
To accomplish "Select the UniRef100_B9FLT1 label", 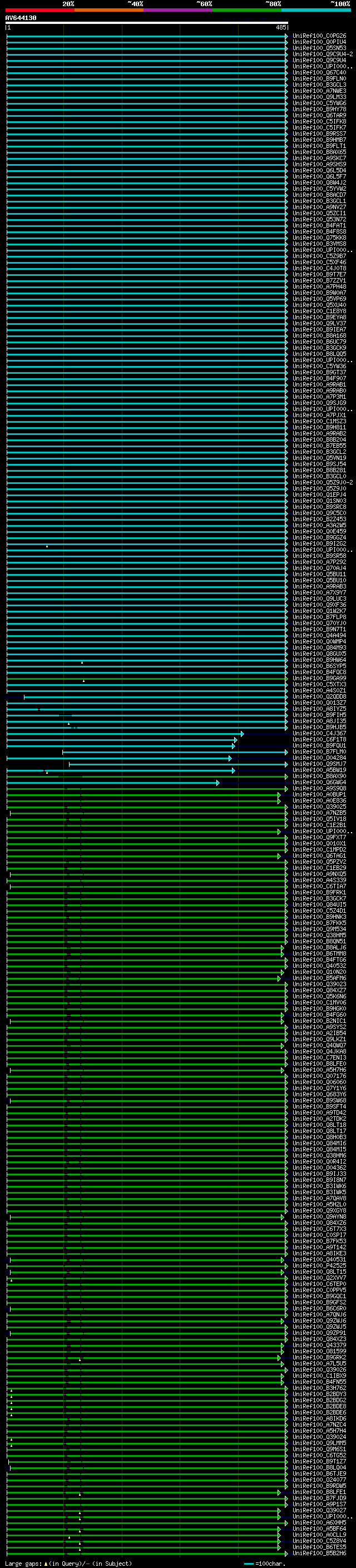I will coord(319,146).
